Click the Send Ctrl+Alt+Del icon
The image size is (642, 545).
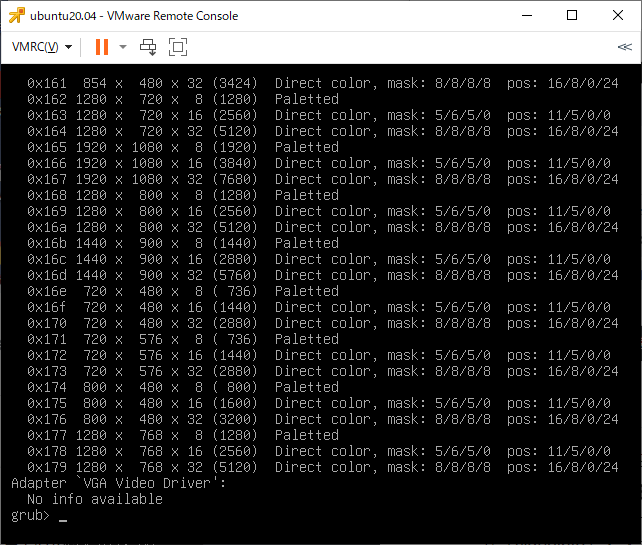[x=148, y=47]
